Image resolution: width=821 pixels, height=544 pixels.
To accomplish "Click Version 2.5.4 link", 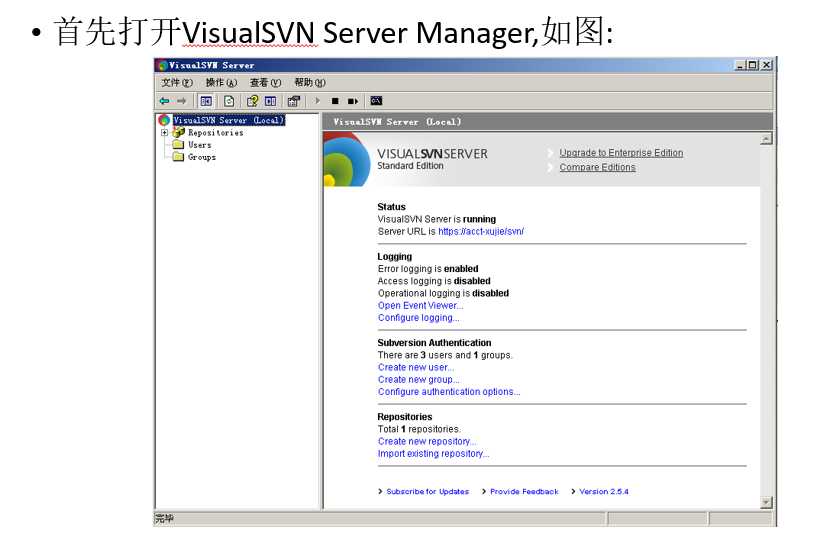I will coord(604,491).
